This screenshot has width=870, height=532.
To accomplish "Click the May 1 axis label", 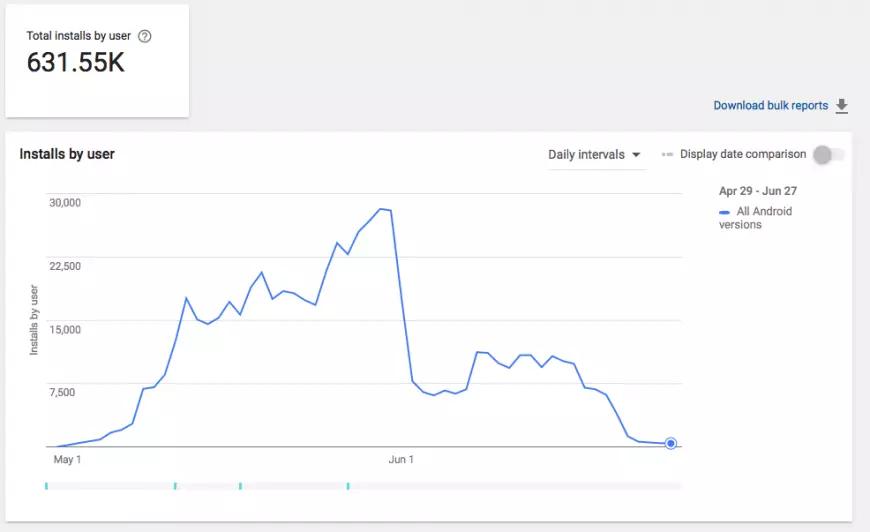I will point(67,460).
